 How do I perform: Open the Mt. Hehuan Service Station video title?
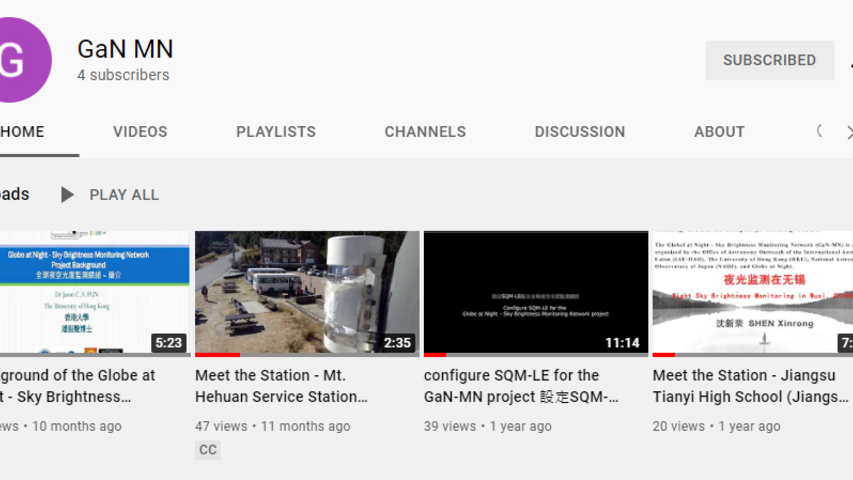pos(281,386)
